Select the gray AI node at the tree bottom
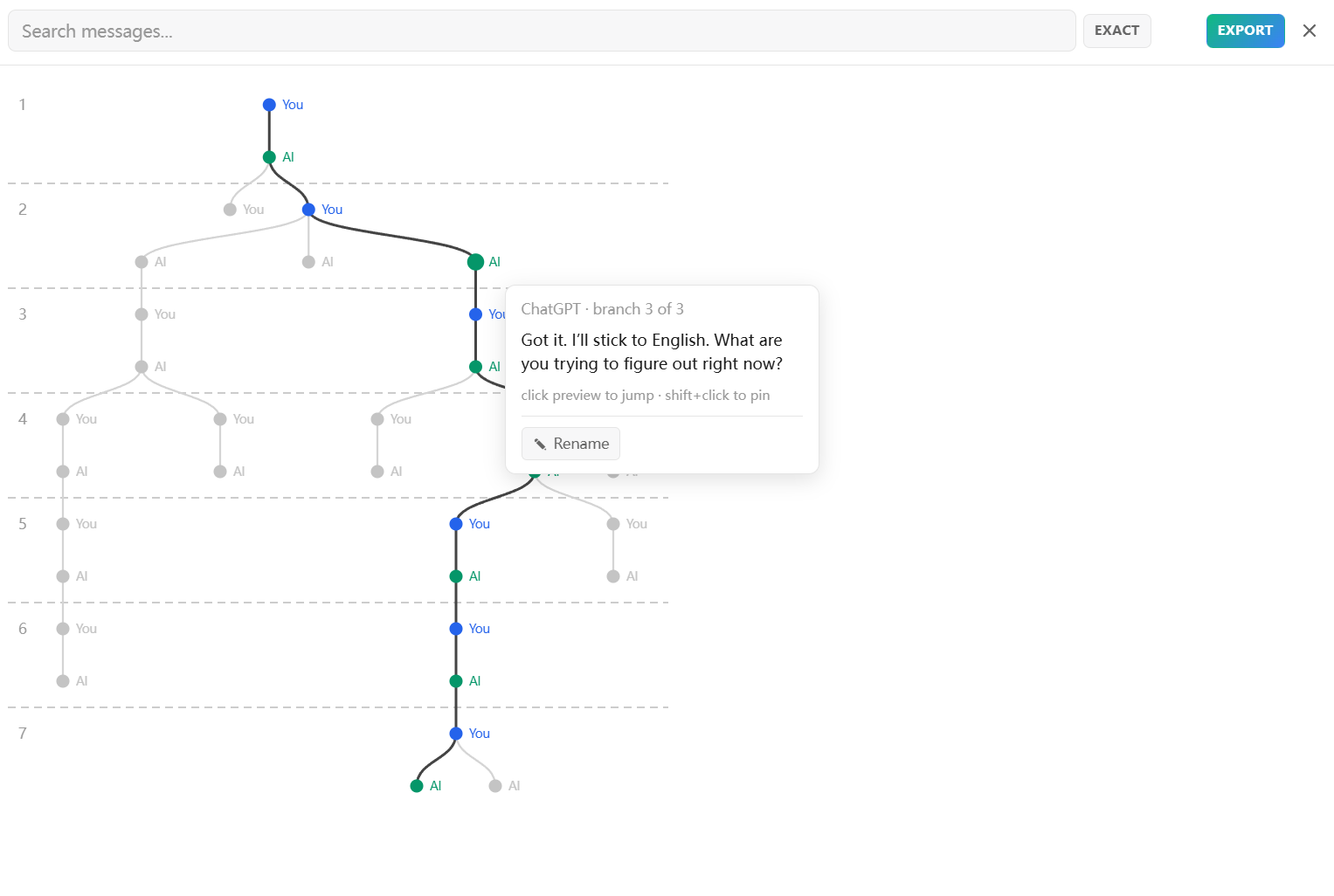Screen dimensions: 1334x896 pyautogui.click(x=495, y=786)
